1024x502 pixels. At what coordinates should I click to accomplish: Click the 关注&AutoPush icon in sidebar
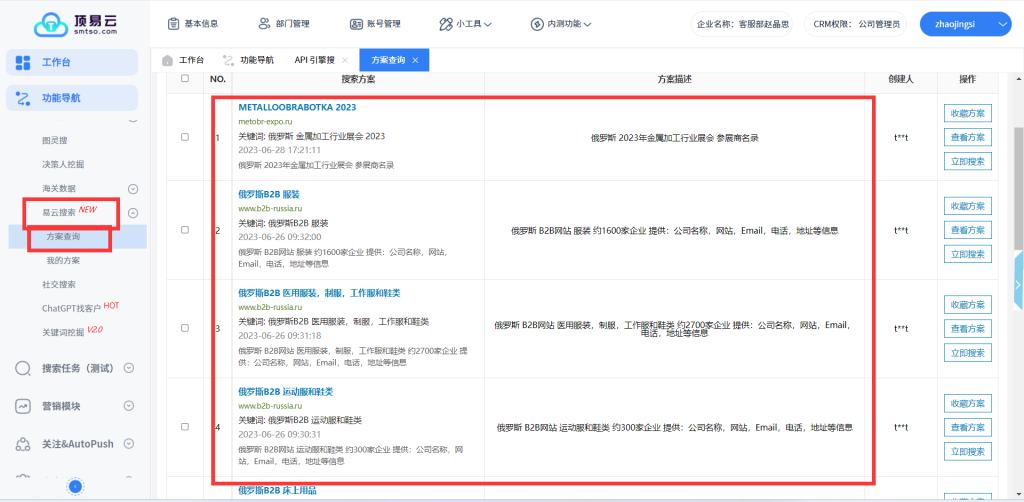tap(24, 443)
